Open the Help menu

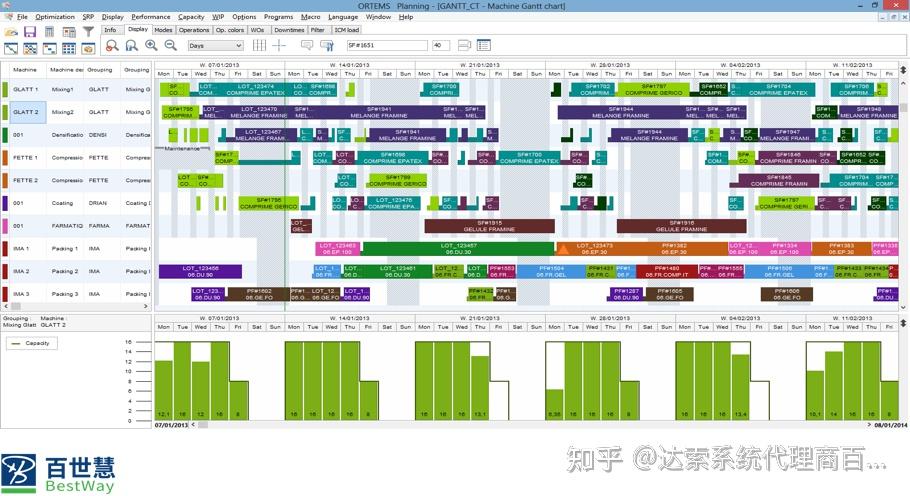coord(406,17)
